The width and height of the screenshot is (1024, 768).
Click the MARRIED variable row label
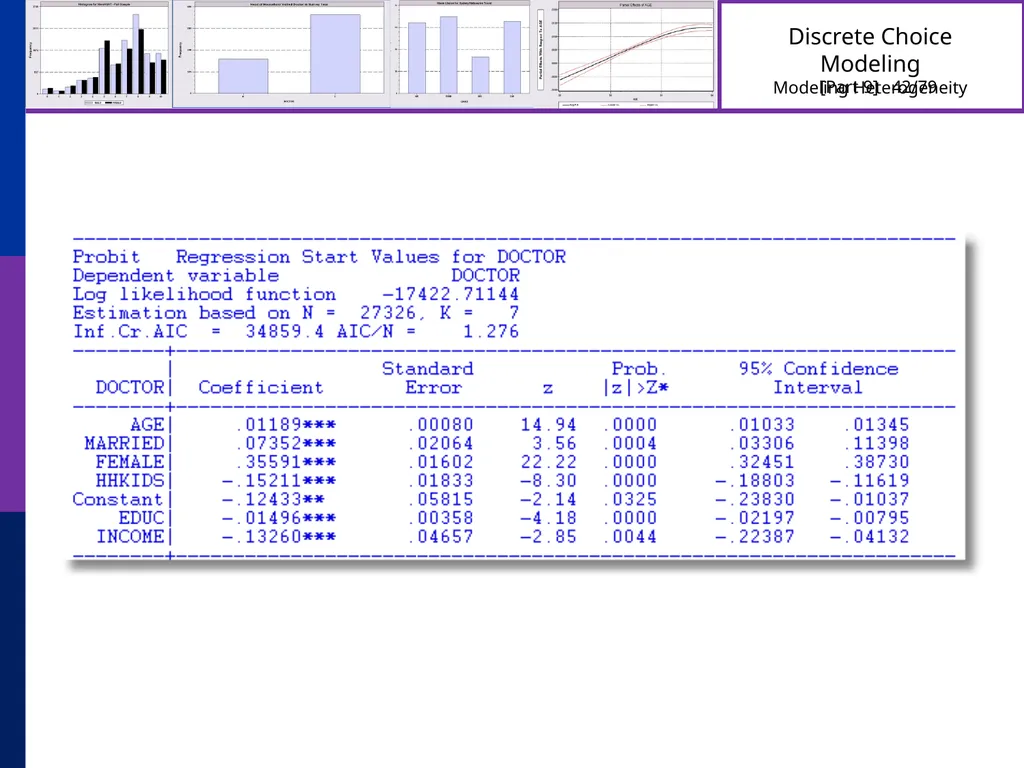click(x=124, y=443)
